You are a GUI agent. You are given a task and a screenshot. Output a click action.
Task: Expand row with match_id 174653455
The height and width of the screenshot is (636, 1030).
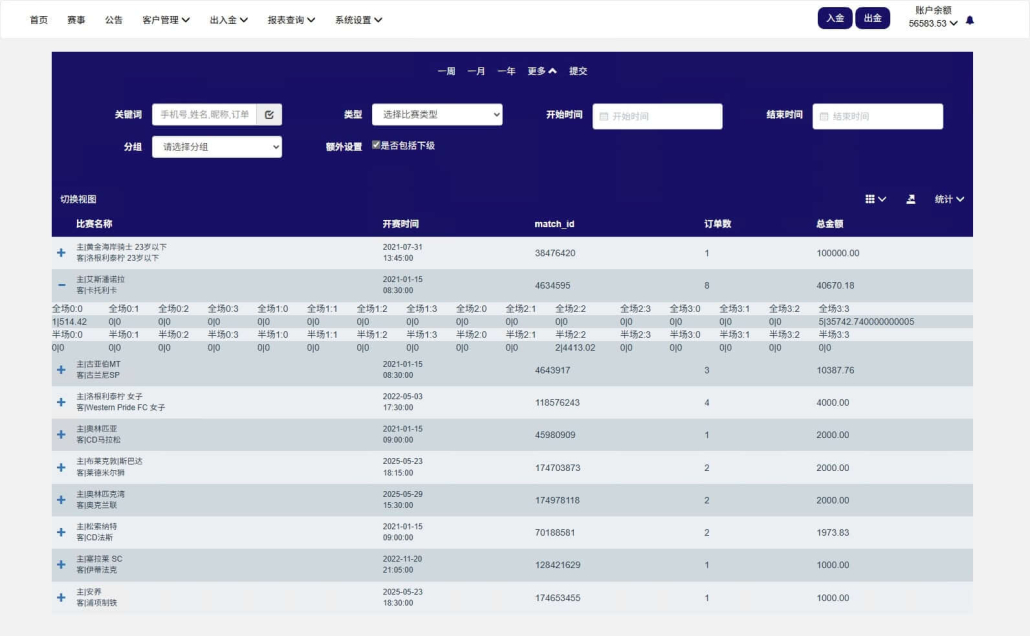tap(61, 597)
